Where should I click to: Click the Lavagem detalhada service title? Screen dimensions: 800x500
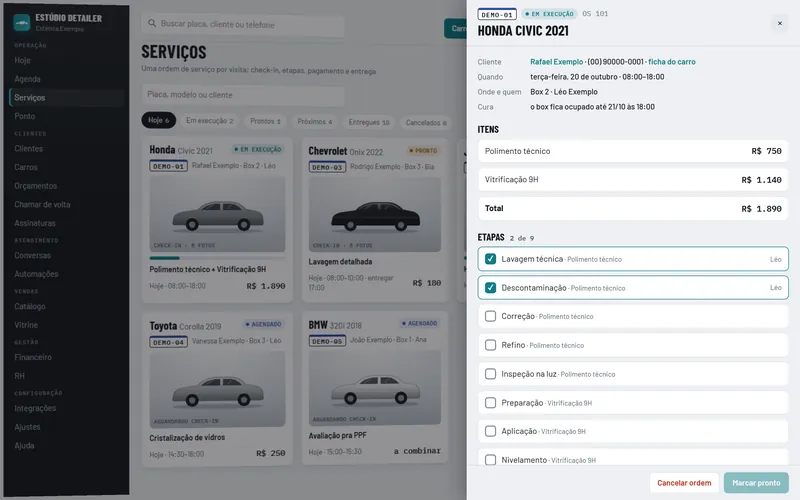(x=340, y=261)
